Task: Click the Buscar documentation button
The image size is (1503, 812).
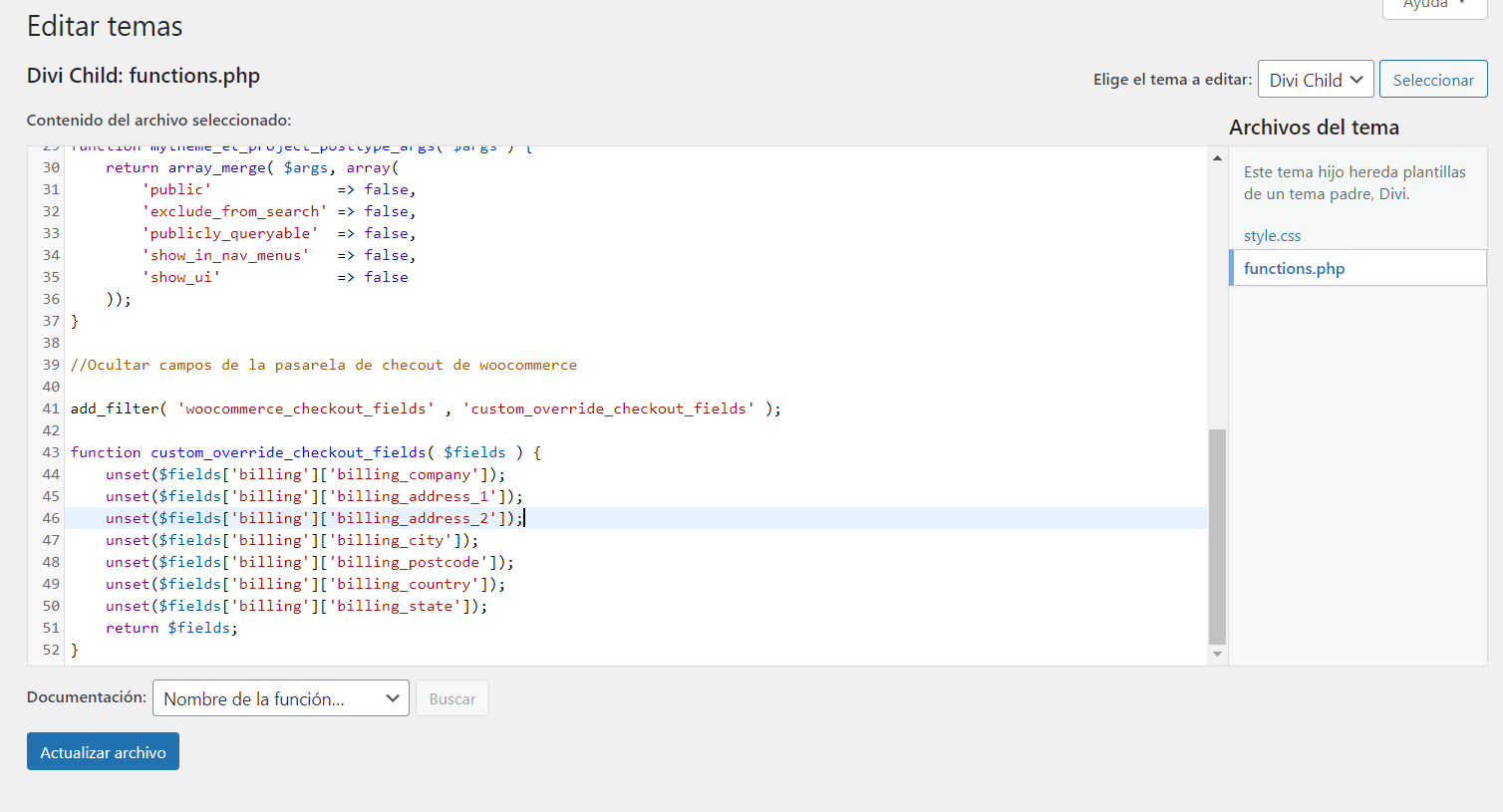Action: click(x=451, y=698)
